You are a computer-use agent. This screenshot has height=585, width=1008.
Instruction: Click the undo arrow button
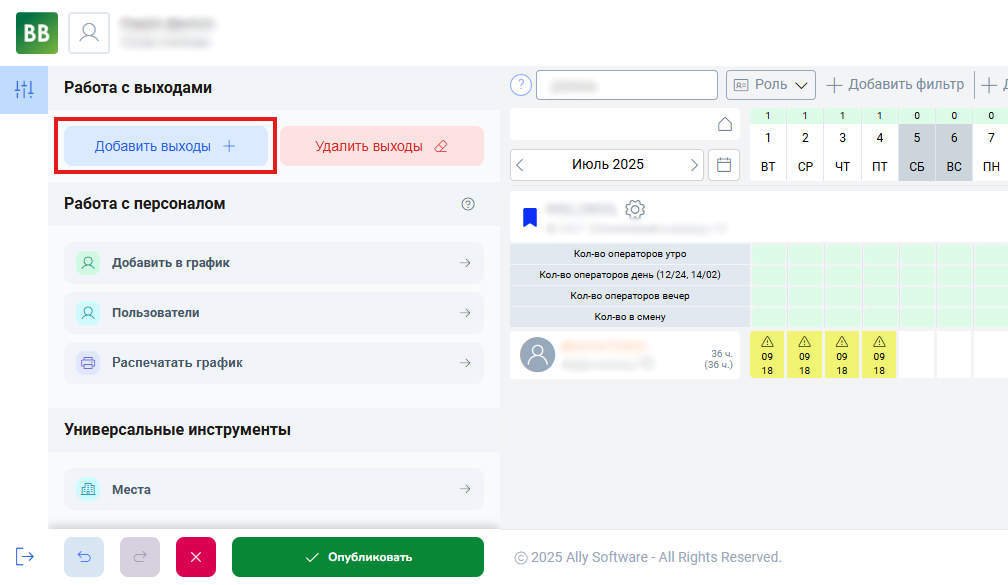pos(84,557)
